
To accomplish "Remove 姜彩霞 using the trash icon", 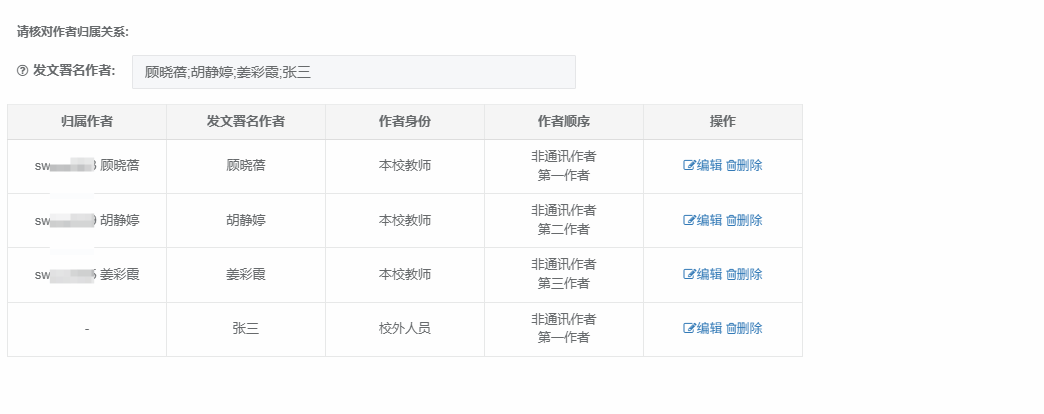I will pos(731,274).
